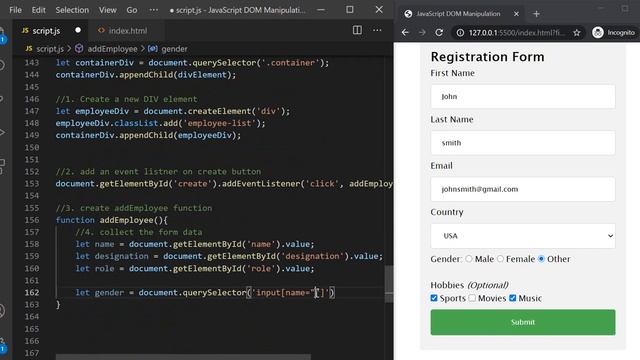
Task: Switch to the script.js editor tab
Action: [47, 31]
